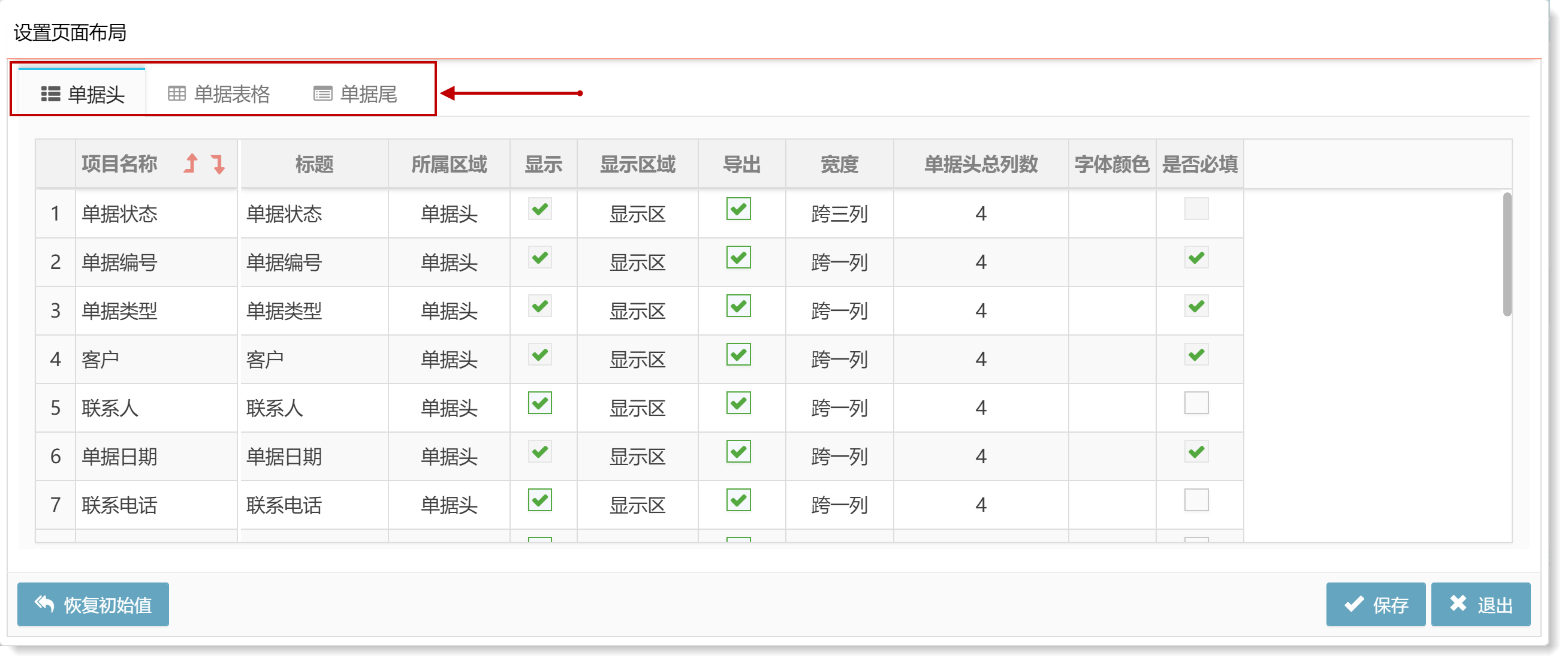Select 所属区域 cell of 联系电话 row
This screenshot has height=664, width=1568.
click(x=449, y=505)
